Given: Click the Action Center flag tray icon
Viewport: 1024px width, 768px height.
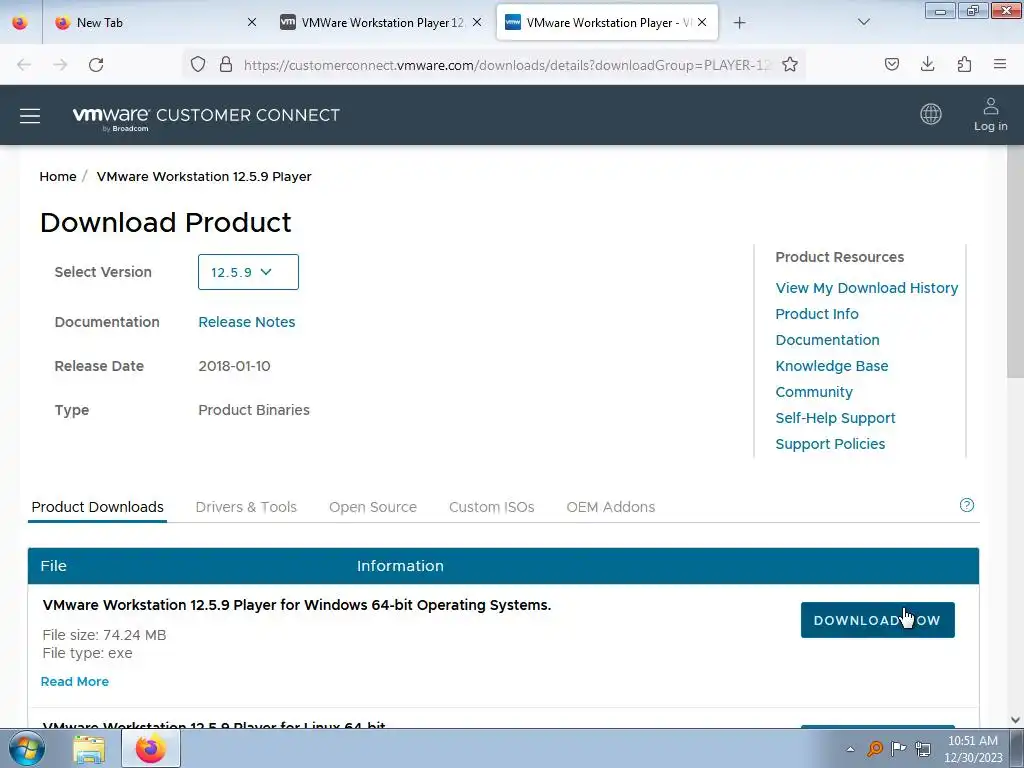Looking at the screenshot, I should point(899,749).
